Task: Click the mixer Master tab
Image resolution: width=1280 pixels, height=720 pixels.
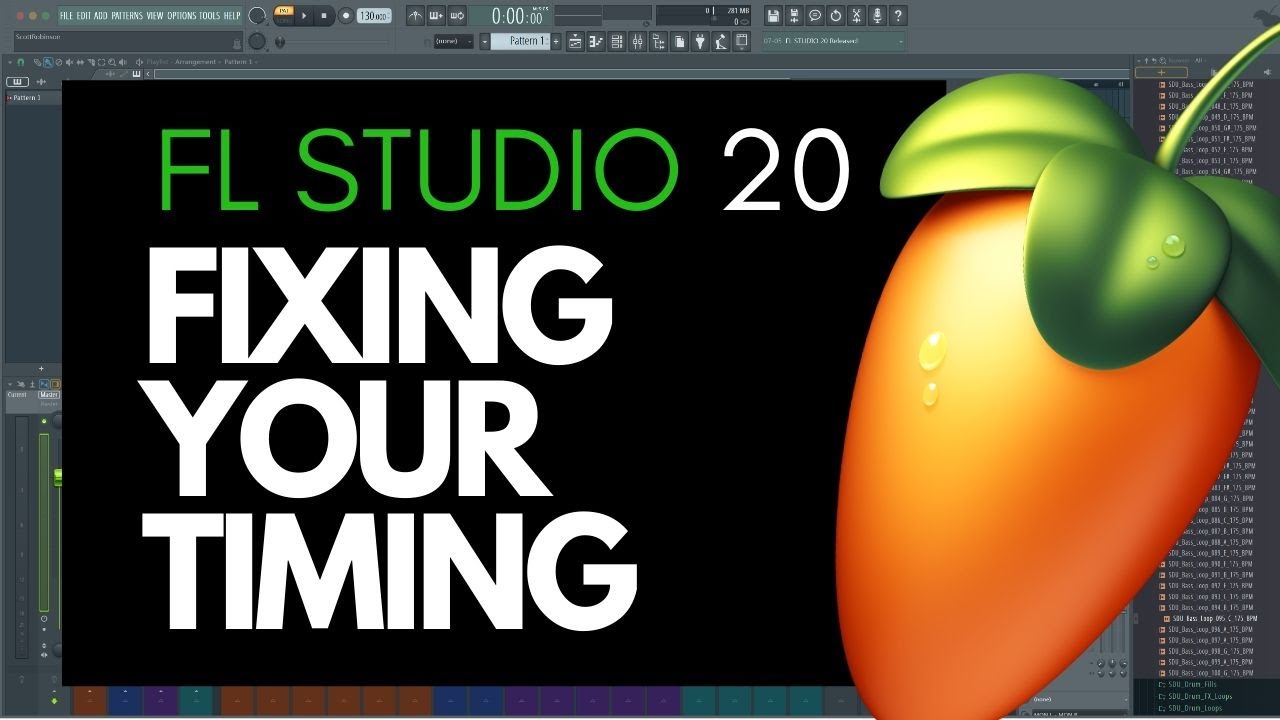Action: tap(48, 395)
